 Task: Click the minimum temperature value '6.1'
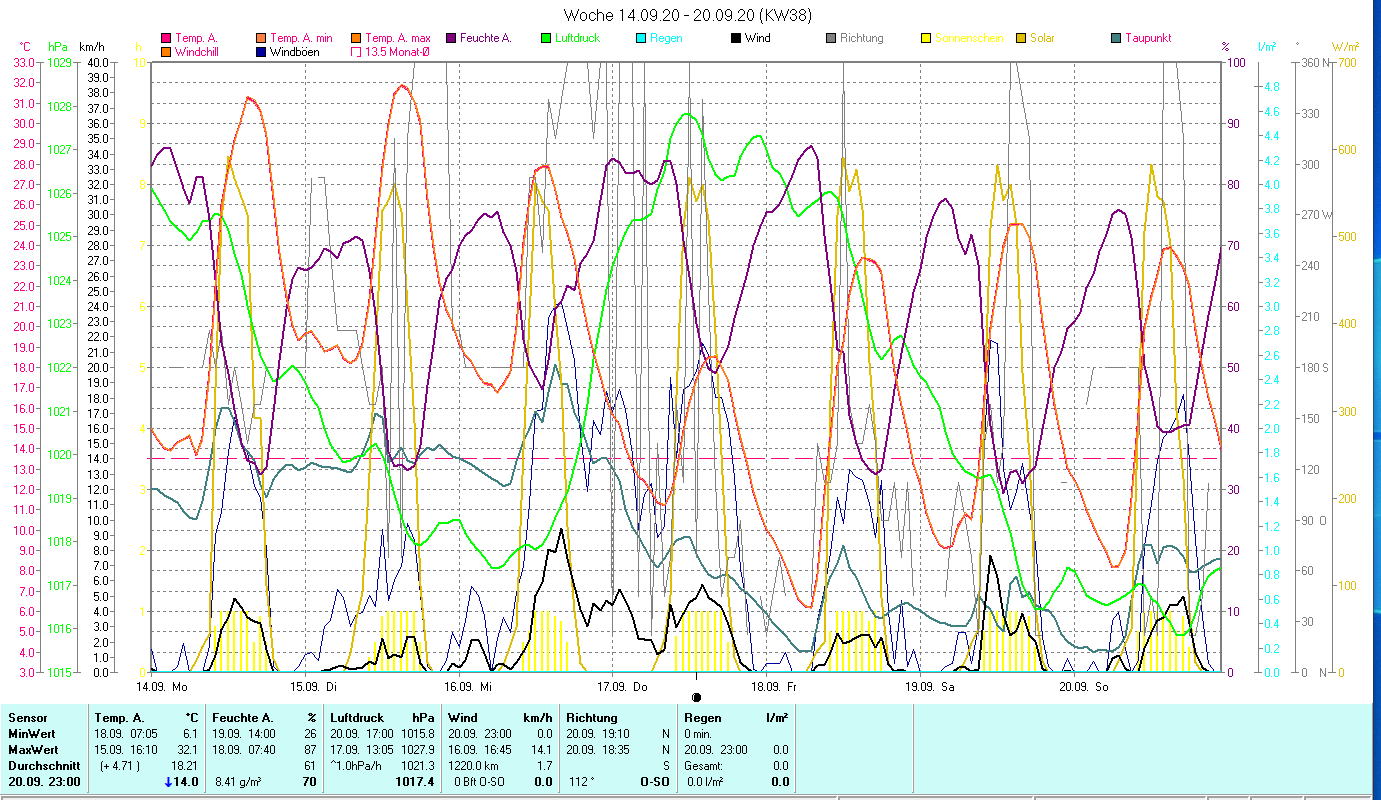[x=191, y=733]
